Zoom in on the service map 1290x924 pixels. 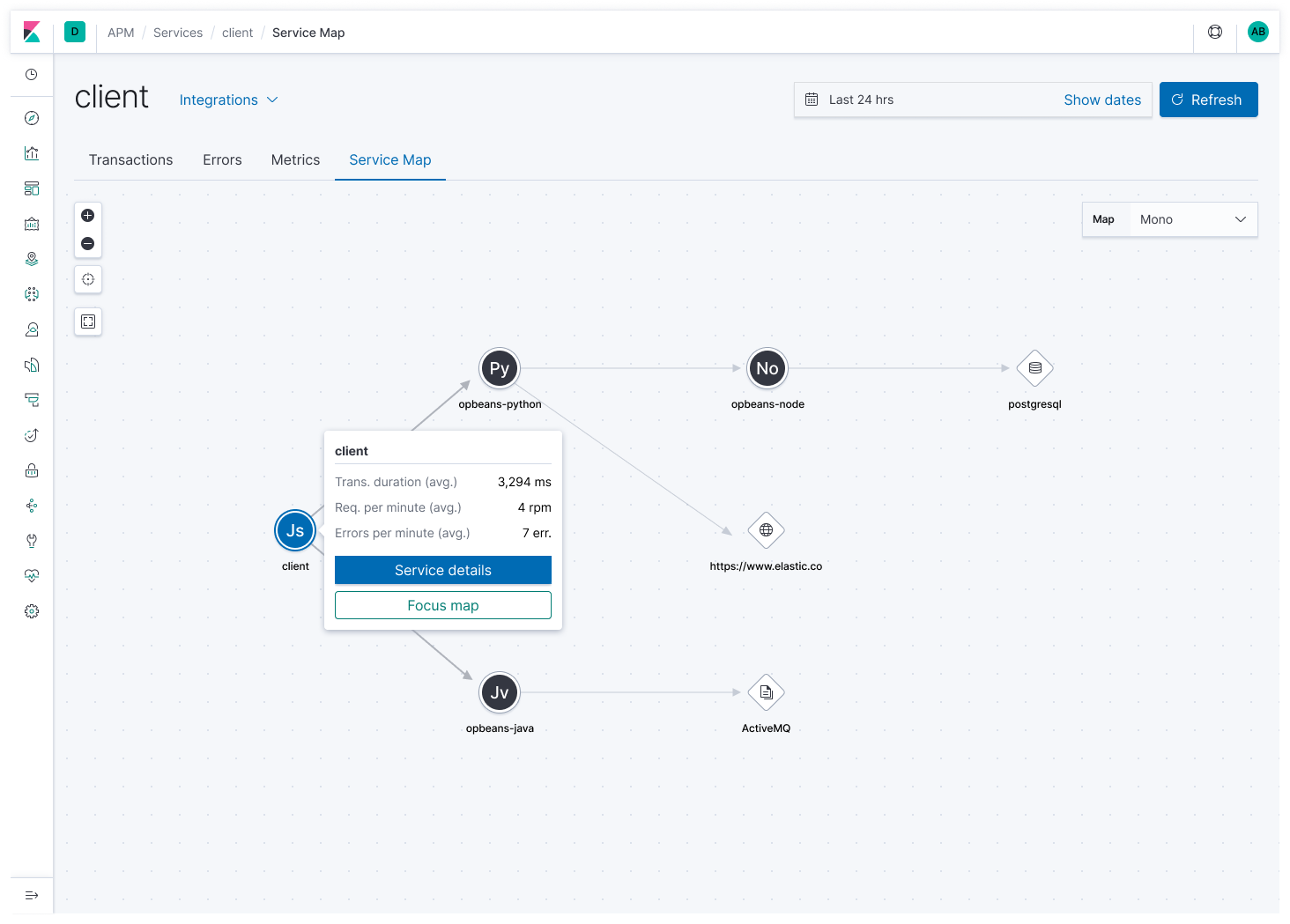point(87,215)
